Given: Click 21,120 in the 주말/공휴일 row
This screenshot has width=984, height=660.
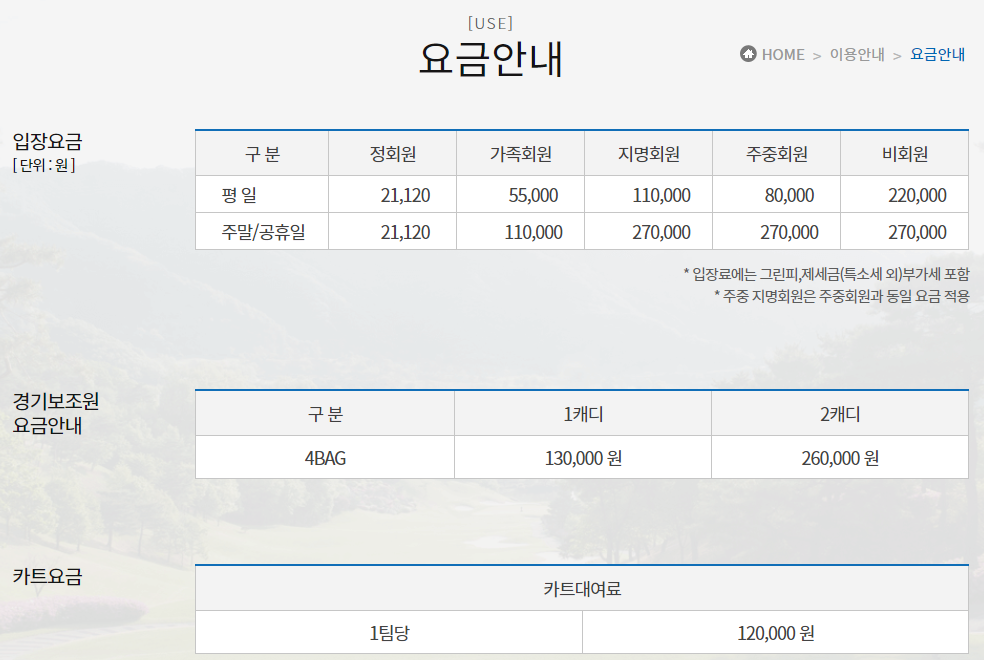Looking at the screenshot, I should click(405, 232).
